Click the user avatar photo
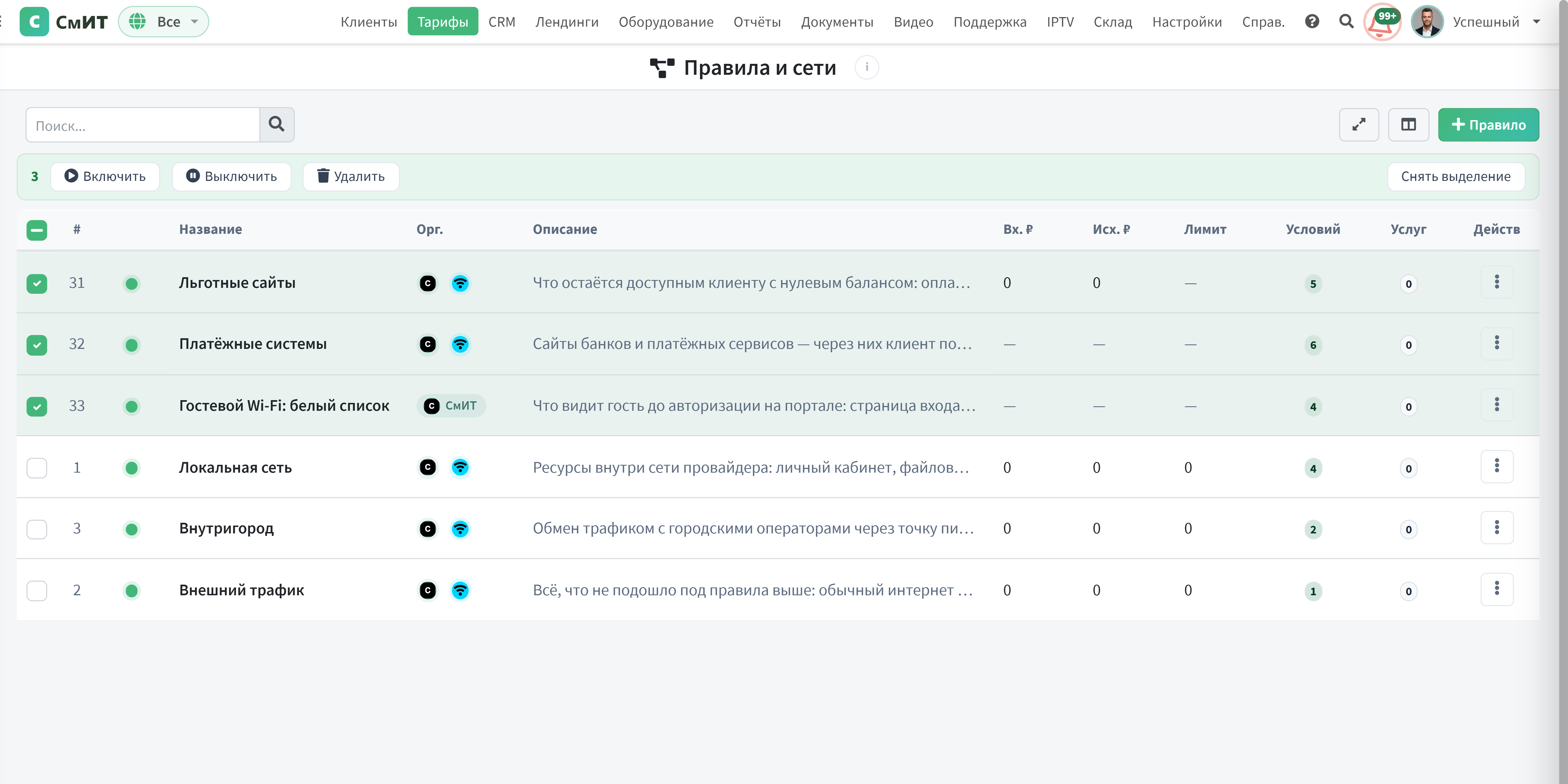1568x784 pixels. pos(1427,22)
